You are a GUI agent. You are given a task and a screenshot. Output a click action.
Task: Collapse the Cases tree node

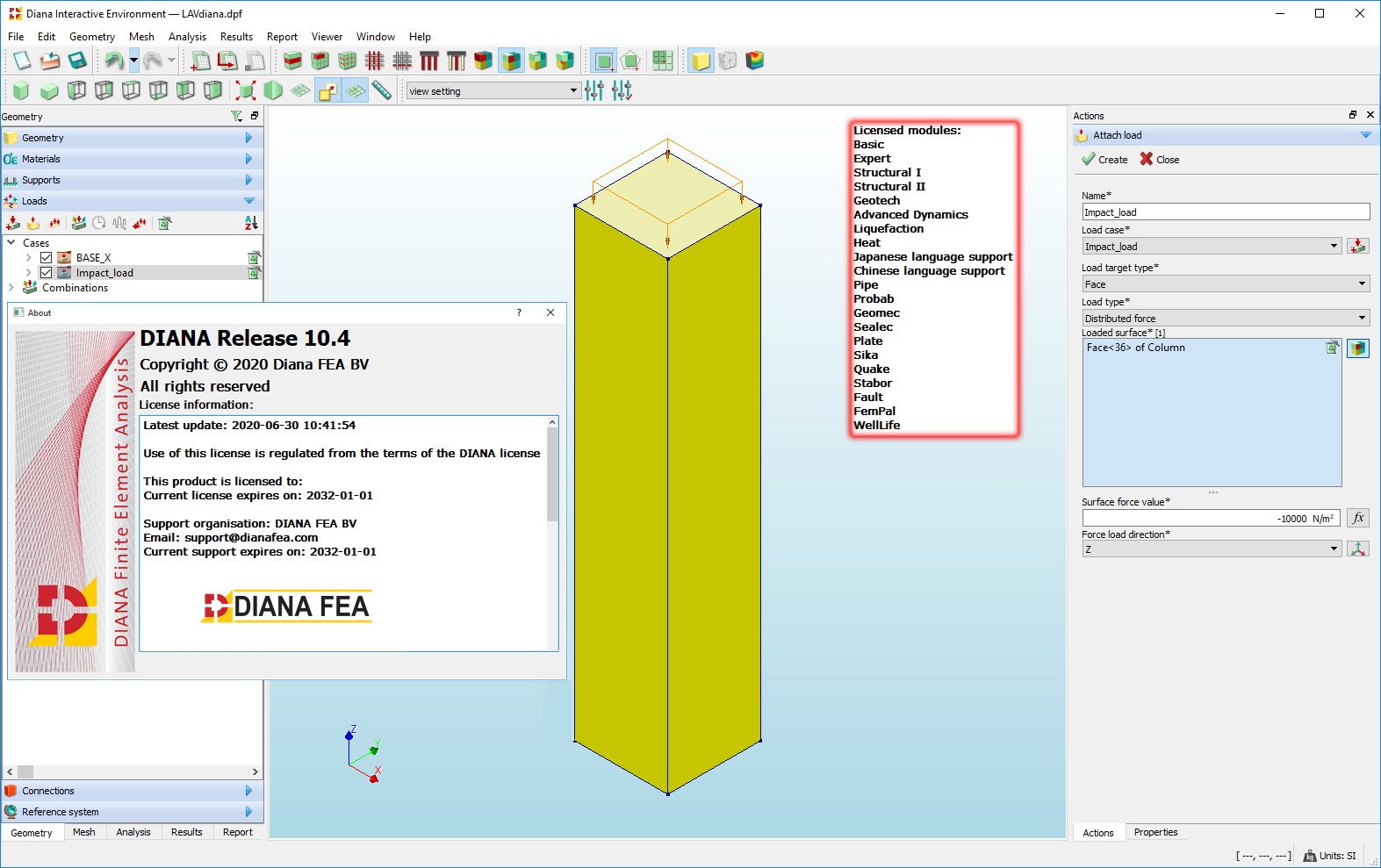point(11,243)
